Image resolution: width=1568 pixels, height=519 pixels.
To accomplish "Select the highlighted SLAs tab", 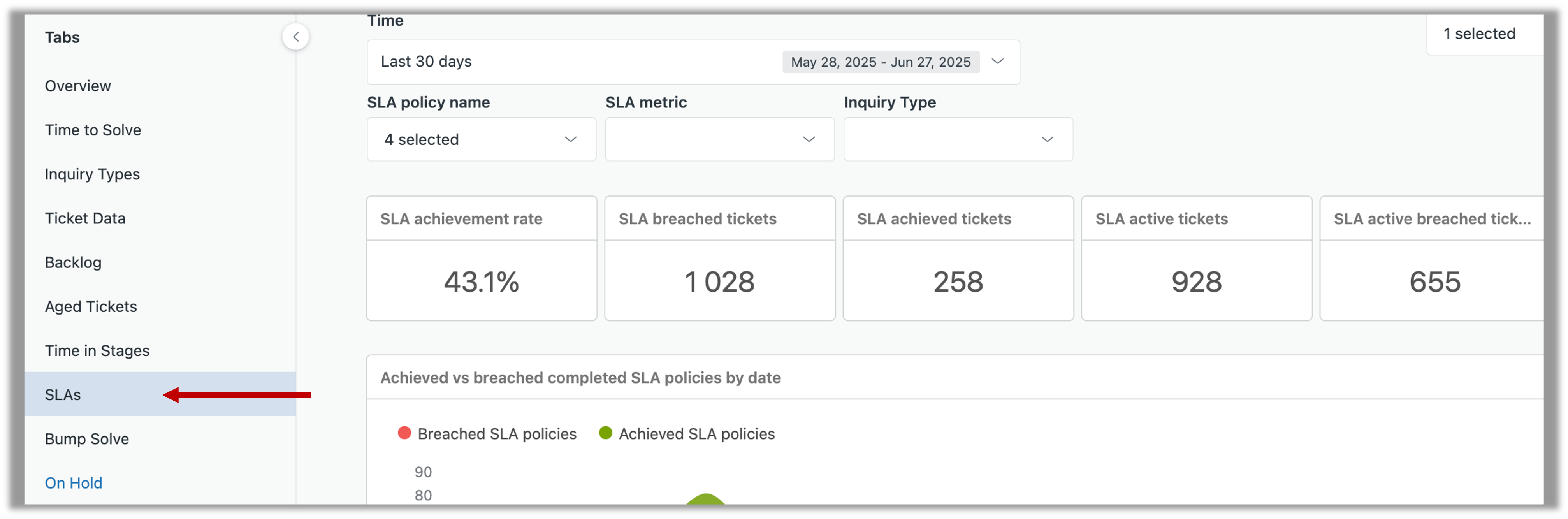I will point(160,395).
